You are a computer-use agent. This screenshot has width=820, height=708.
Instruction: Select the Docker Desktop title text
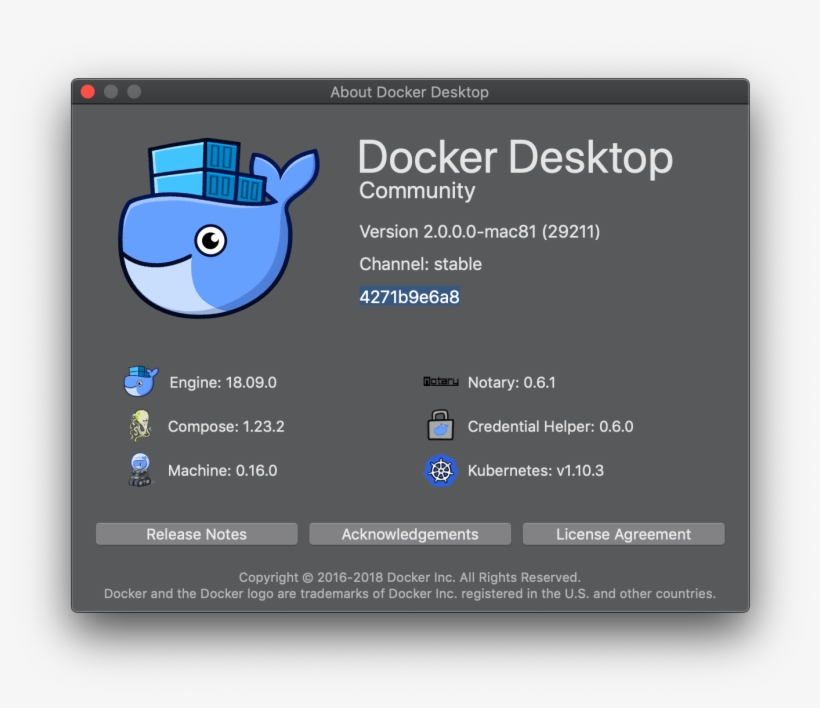point(516,157)
